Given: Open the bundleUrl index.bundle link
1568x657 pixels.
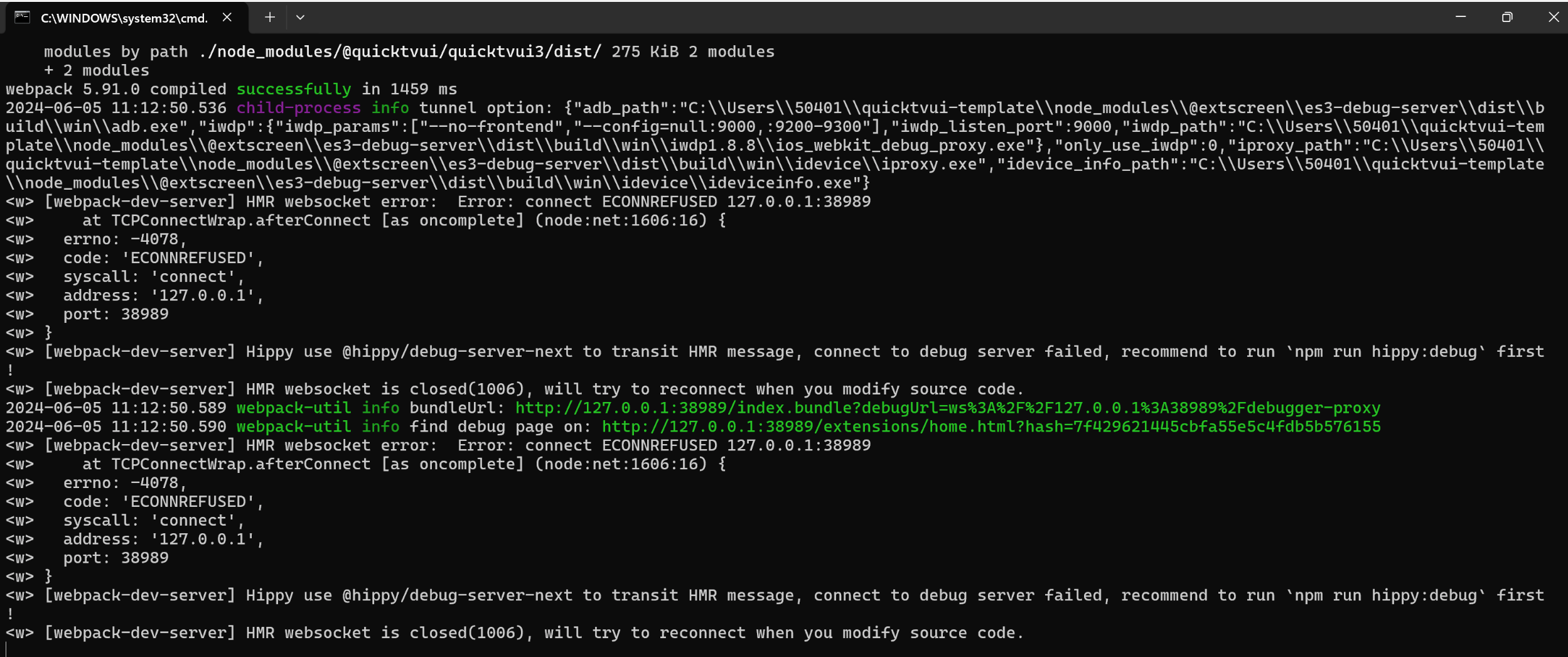Looking at the screenshot, I should pyautogui.click(x=948, y=408).
